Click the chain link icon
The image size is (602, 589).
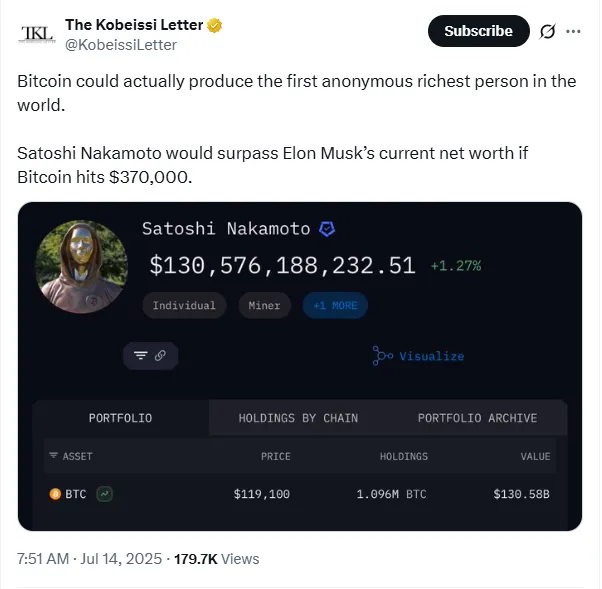[160, 355]
